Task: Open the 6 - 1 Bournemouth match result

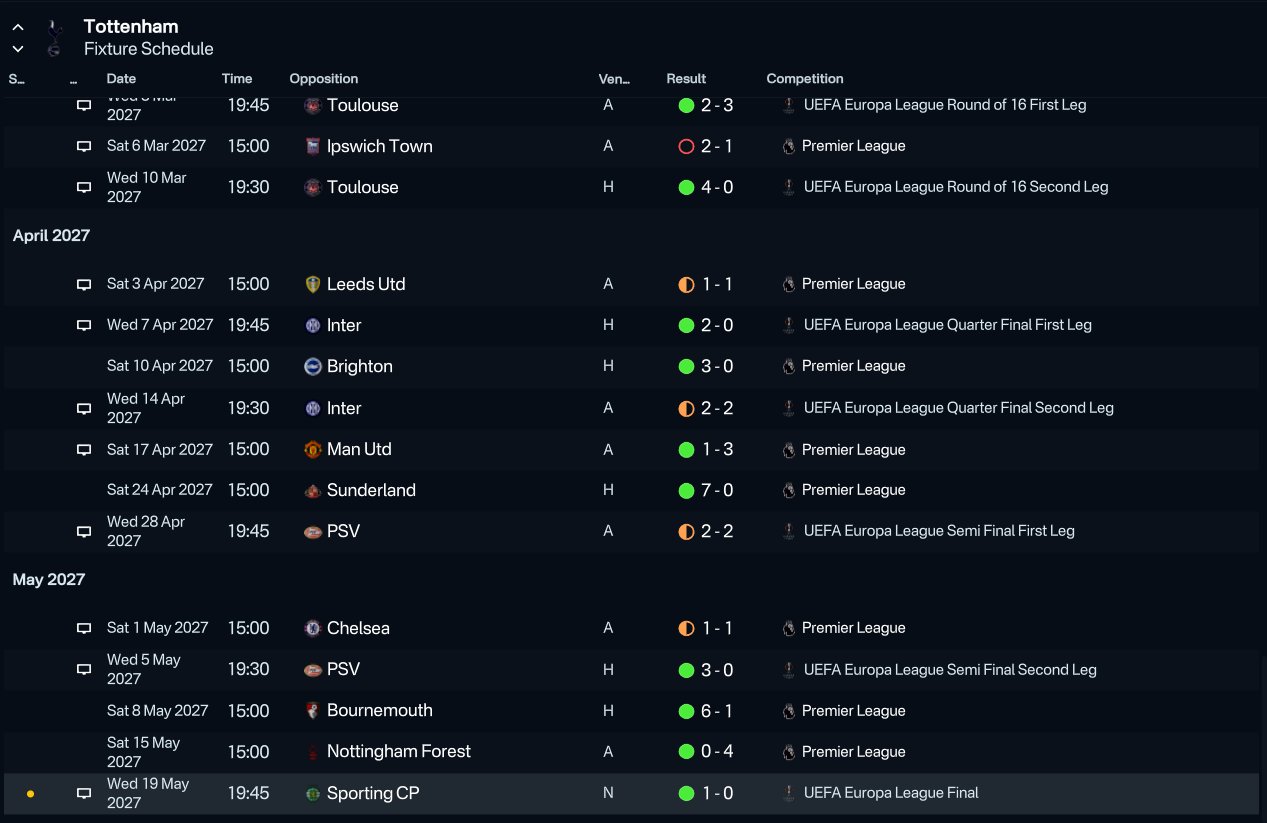Action: point(717,711)
